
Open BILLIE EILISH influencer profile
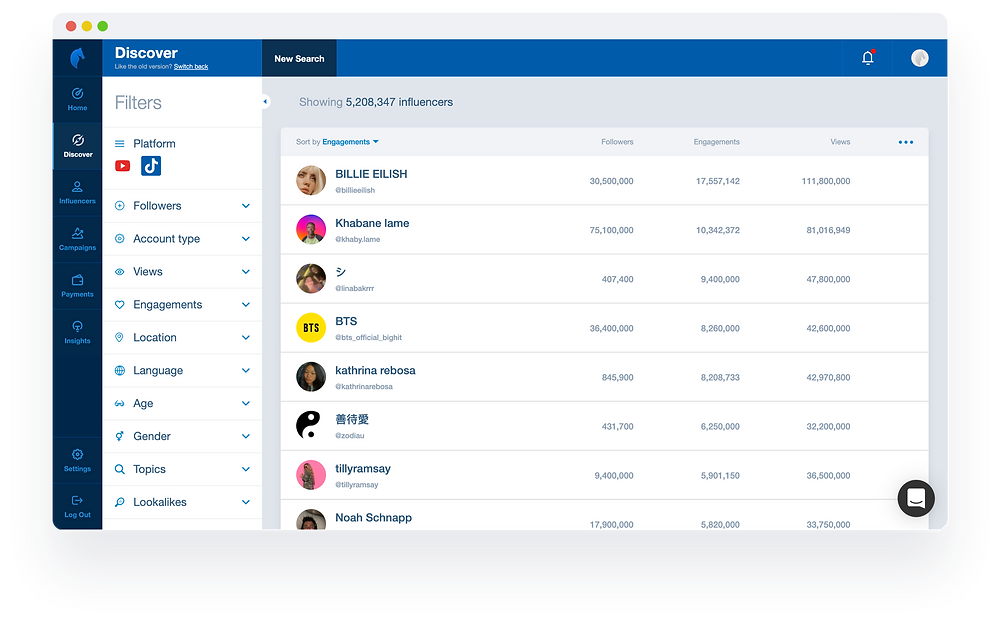[371, 174]
